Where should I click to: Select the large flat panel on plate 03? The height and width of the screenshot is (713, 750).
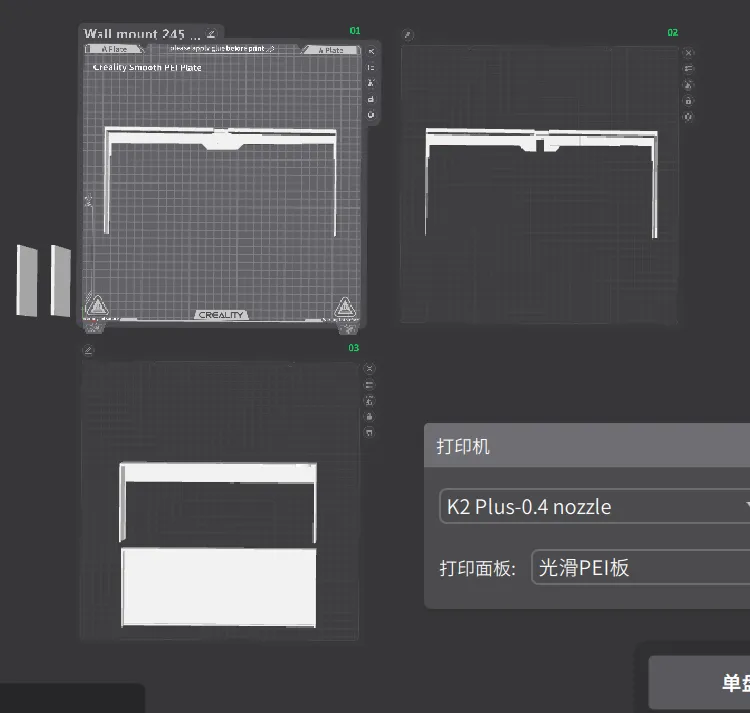click(x=219, y=586)
